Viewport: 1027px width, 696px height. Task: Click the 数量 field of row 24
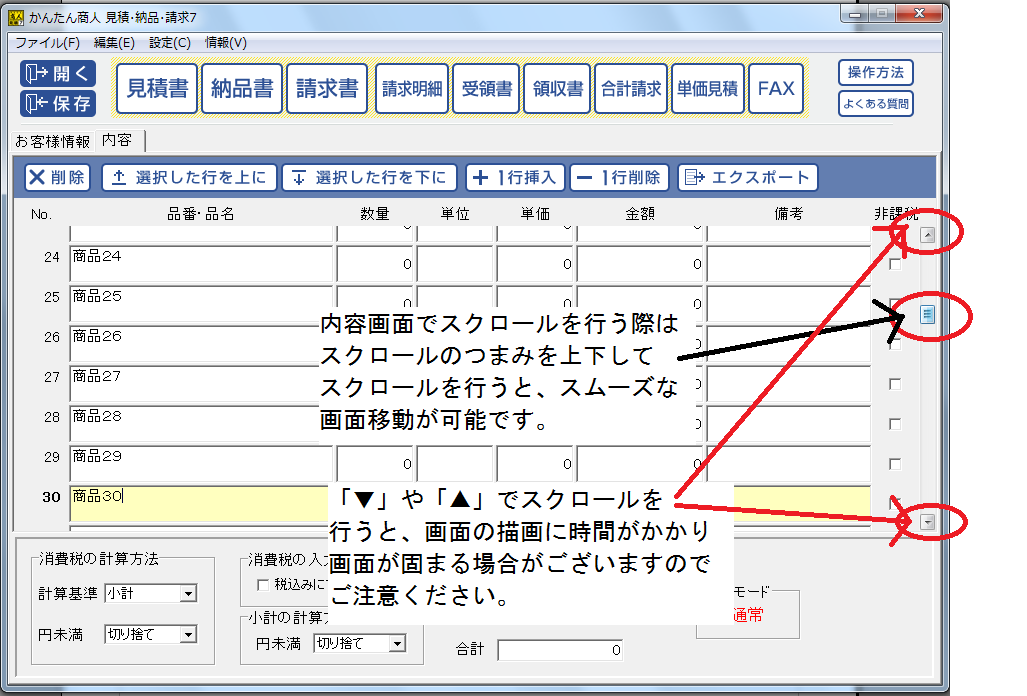[375, 265]
